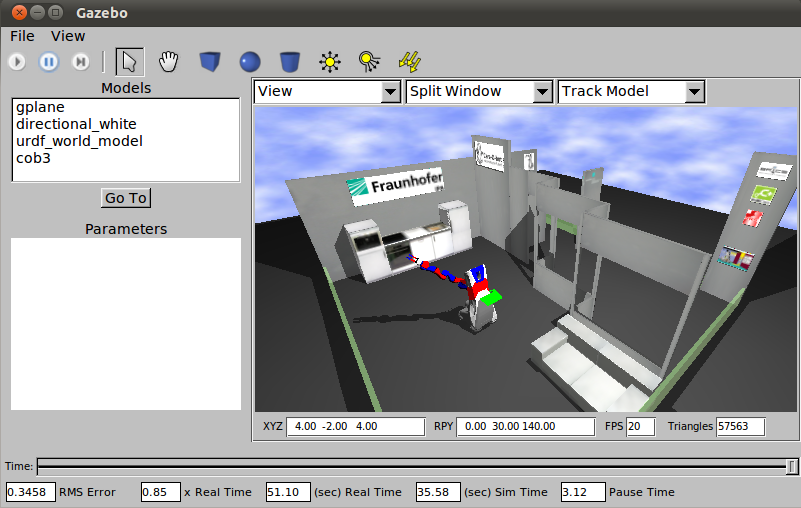Insert a box shape
801x508 pixels.
pyautogui.click(x=209, y=62)
